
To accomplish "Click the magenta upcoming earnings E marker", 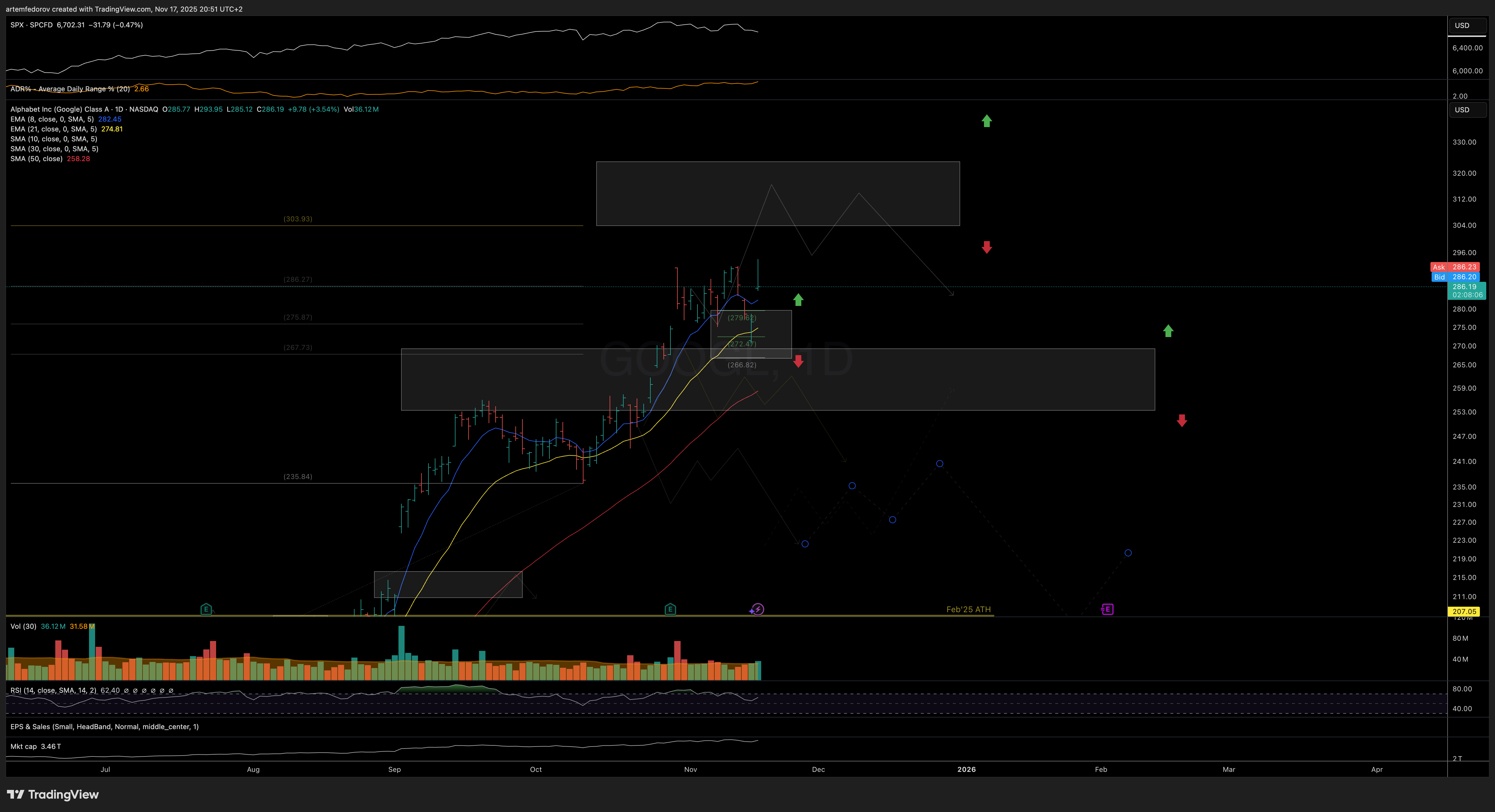I will pyautogui.click(x=1107, y=609).
